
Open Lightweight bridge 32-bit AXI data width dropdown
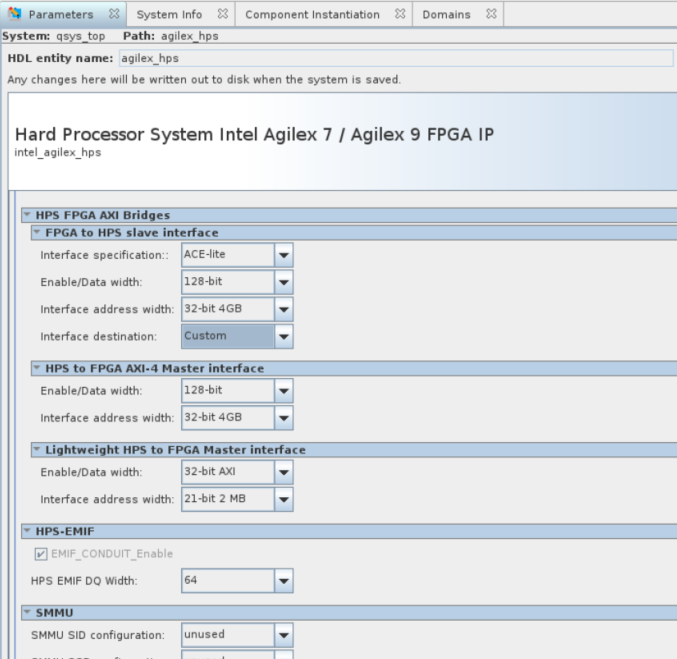(284, 472)
